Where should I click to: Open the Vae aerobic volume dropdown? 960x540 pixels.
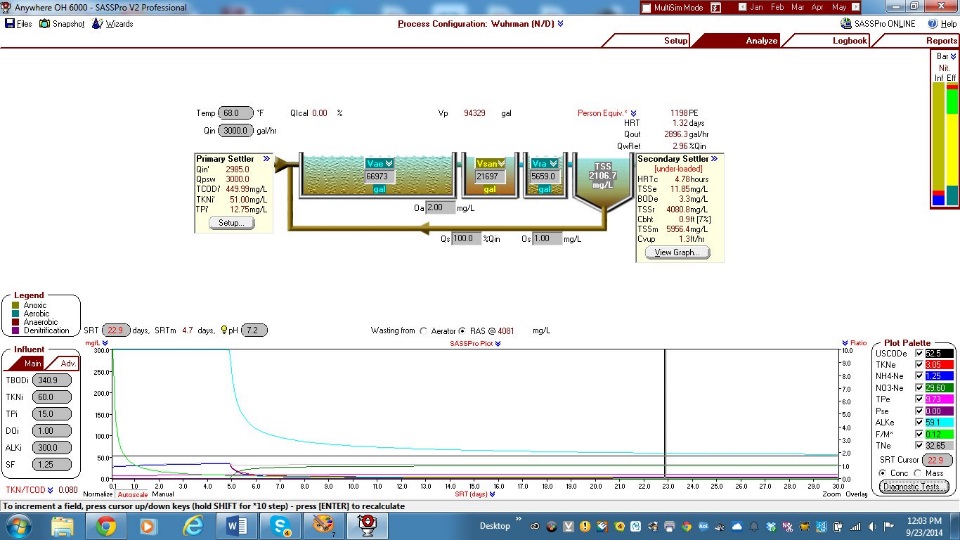point(389,163)
